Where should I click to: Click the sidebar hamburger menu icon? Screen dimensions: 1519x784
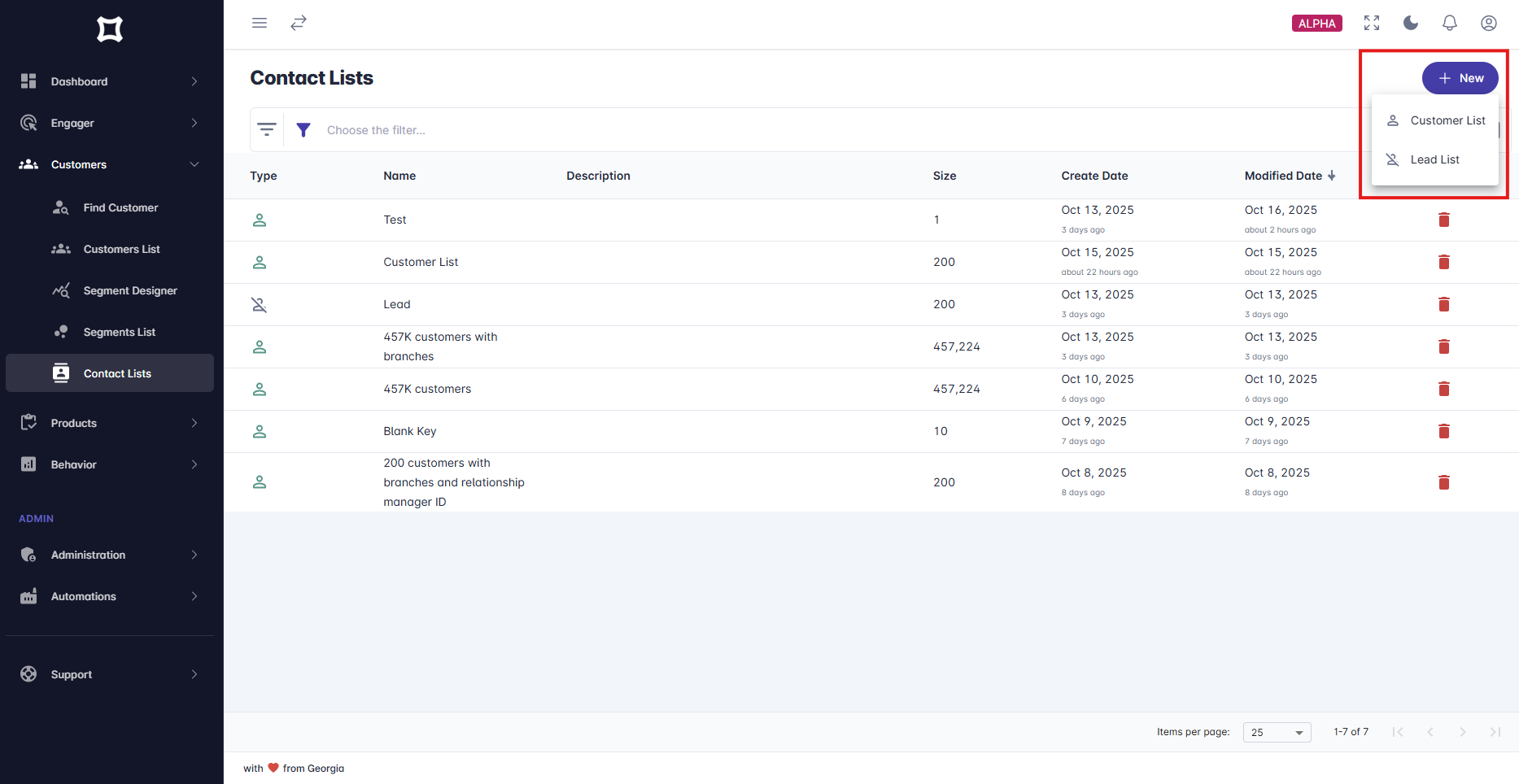coord(260,23)
